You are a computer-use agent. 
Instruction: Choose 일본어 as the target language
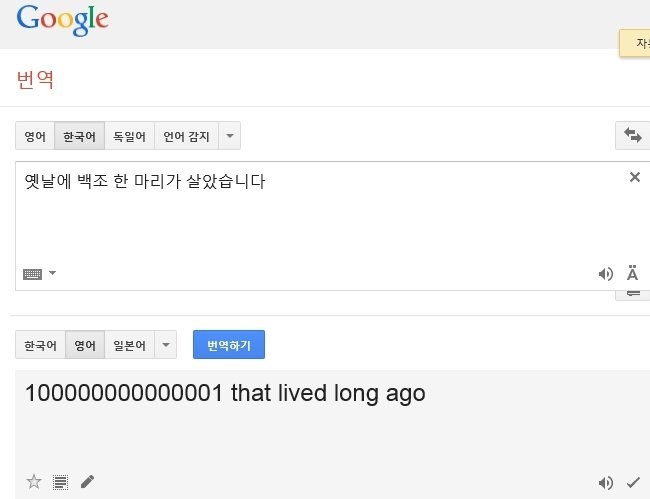coord(129,346)
